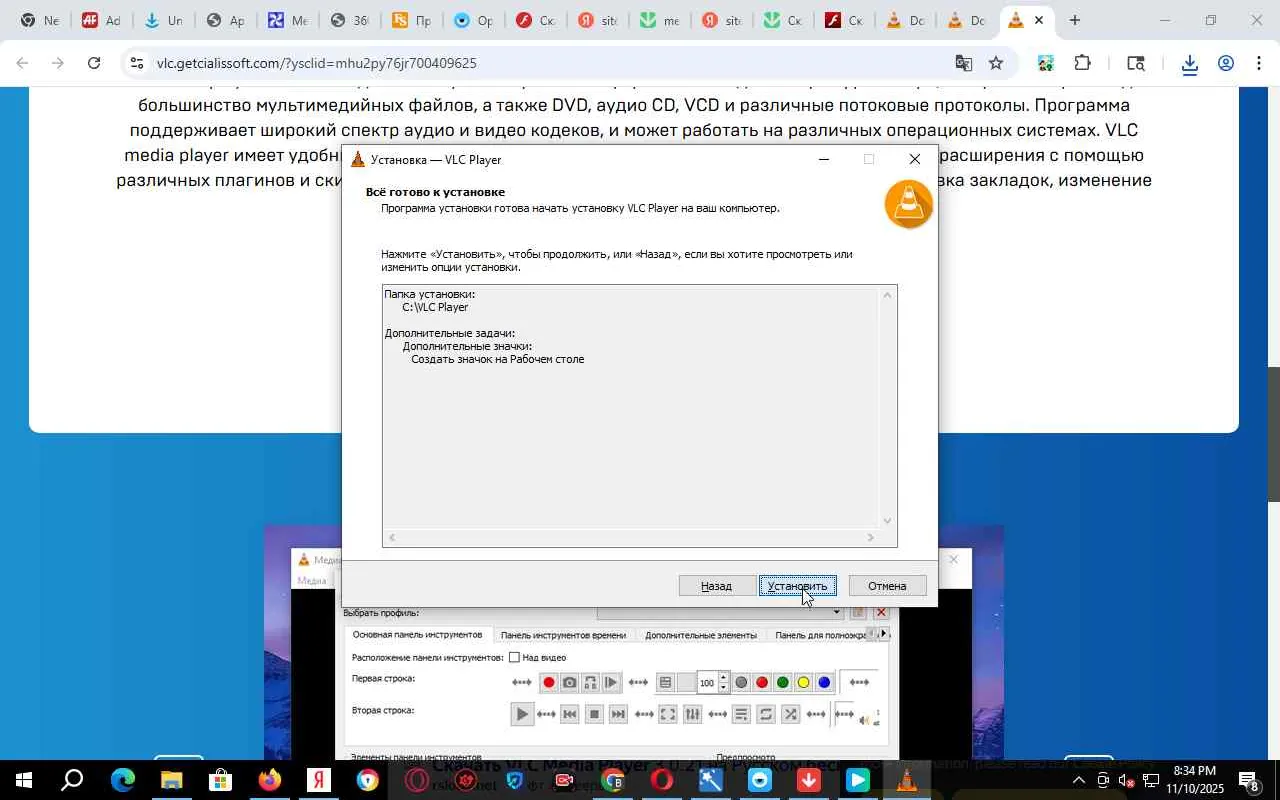Screen dimensions: 1280x800
Task: Go back with the Назад button
Action: click(716, 586)
